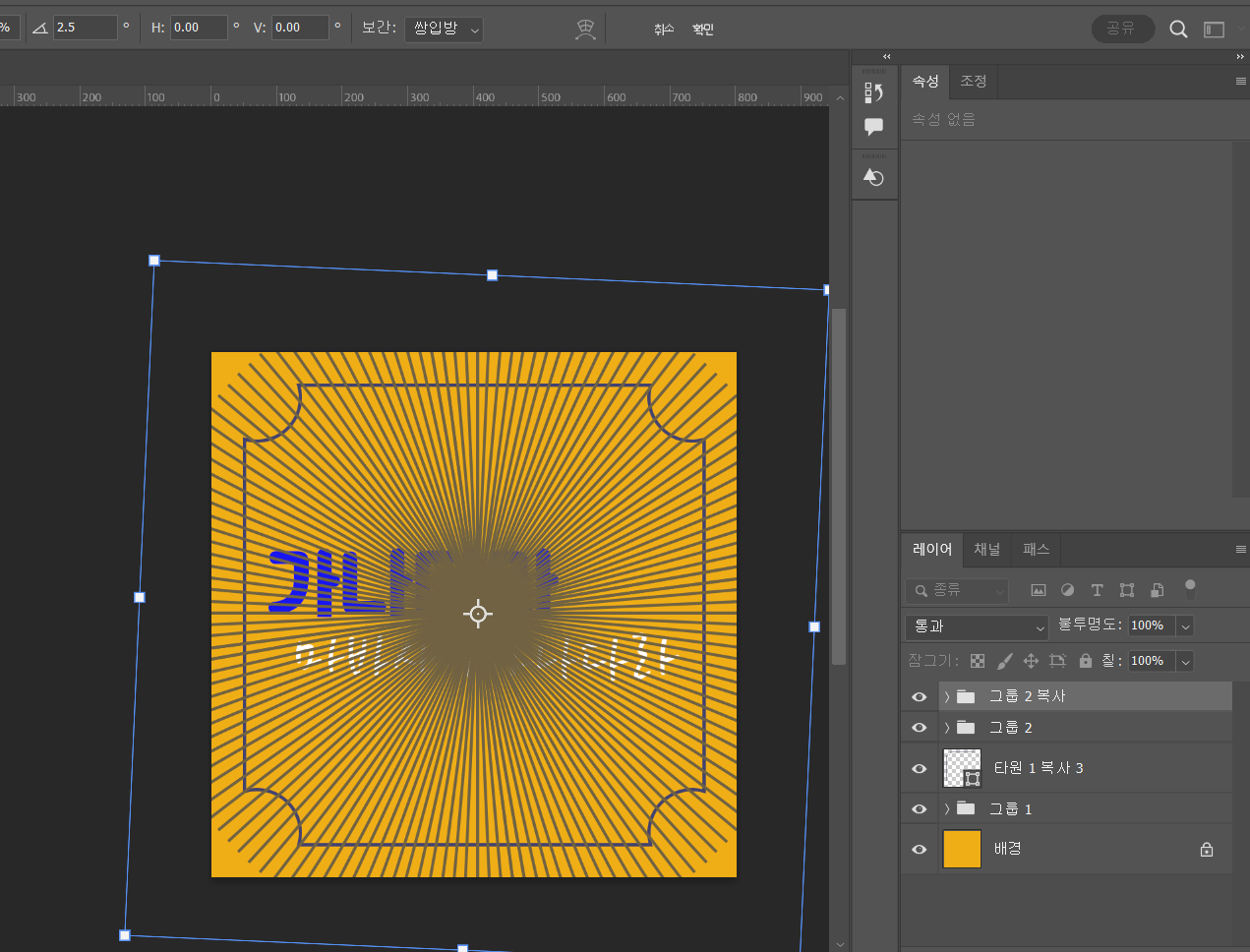1250x952 pixels.
Task: Toggle the layer filter on/off switch
Action: 1190,589
